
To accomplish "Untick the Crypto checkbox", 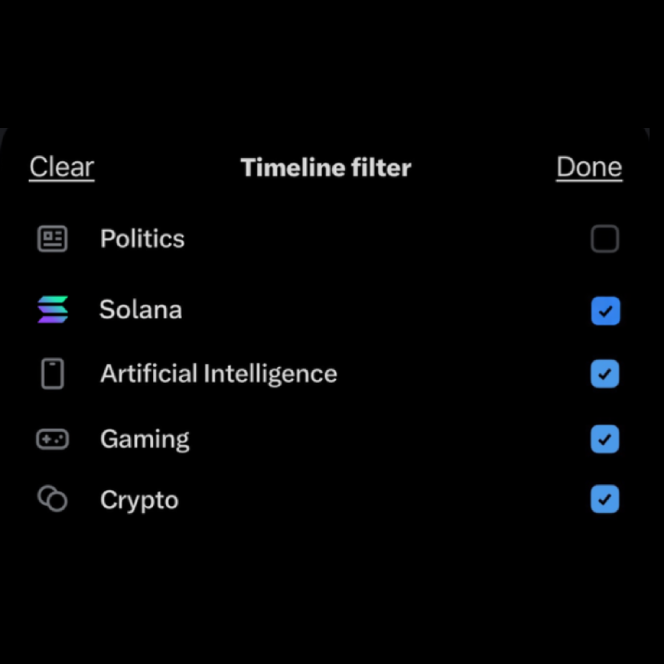I will pos(605,499).
